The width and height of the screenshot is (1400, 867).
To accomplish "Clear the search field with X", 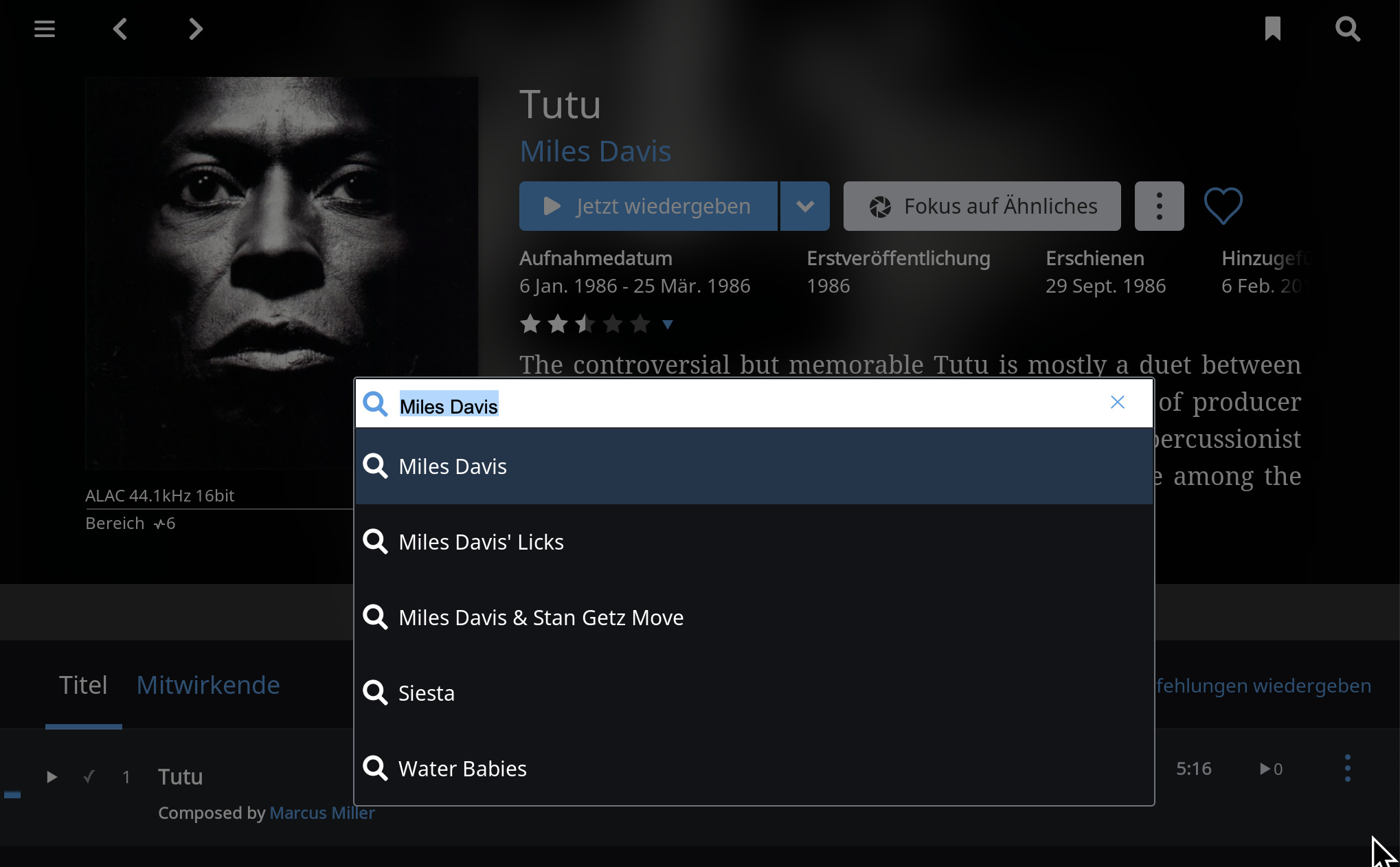I will coord(1118,403).
